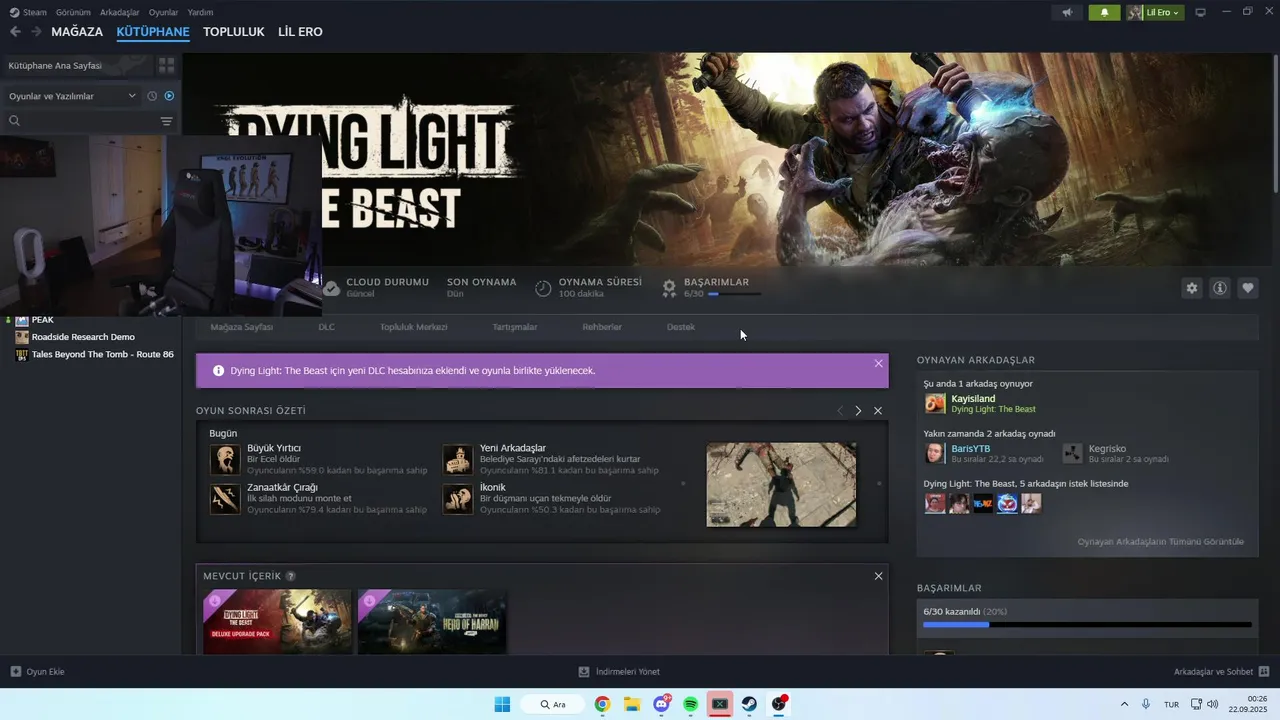Open the DLC page link
This screenshot has height=720, width=1280.
[x=326, y=327]
